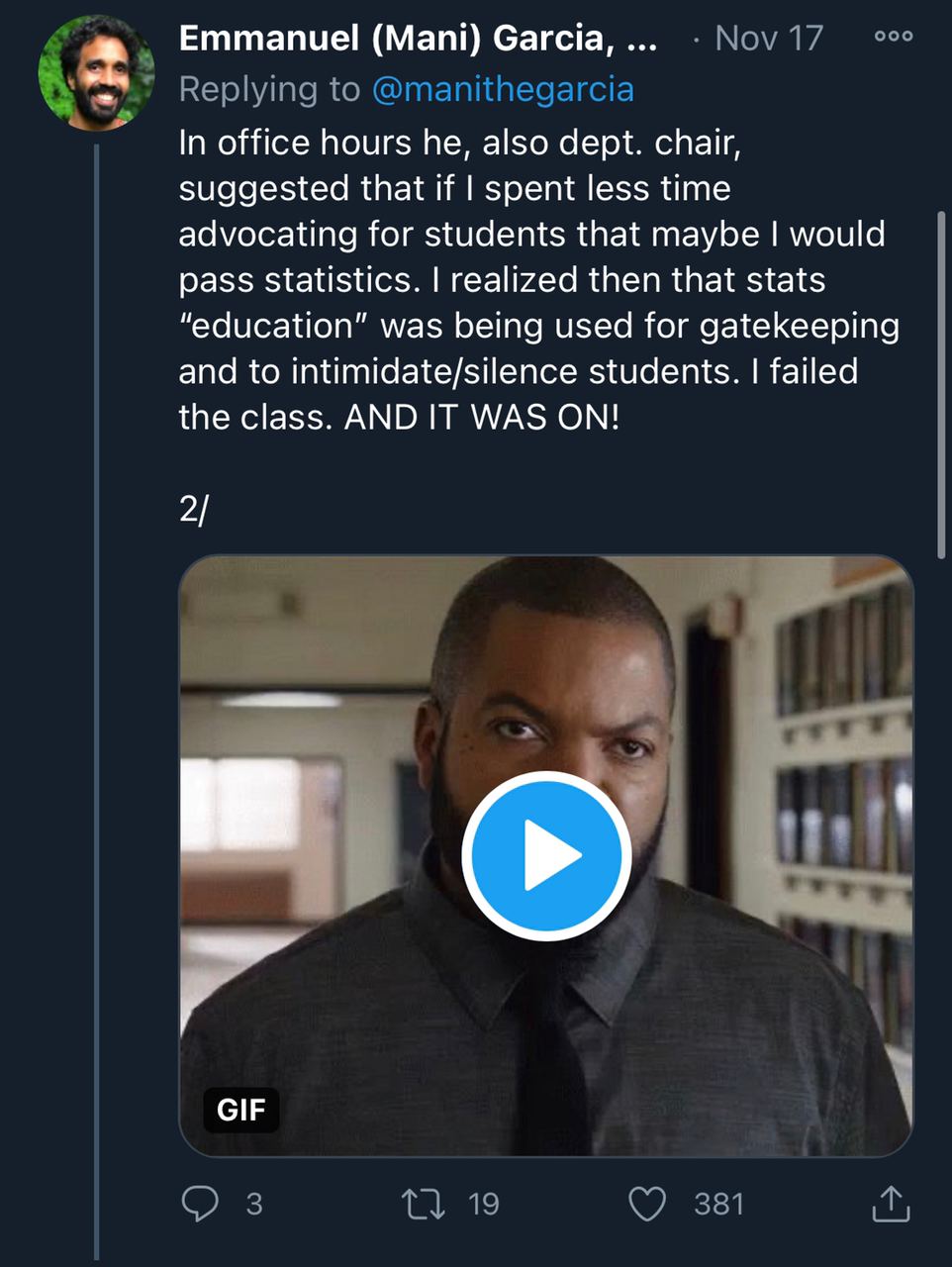Follow the @manithegarcia mention link

[503, 89]
